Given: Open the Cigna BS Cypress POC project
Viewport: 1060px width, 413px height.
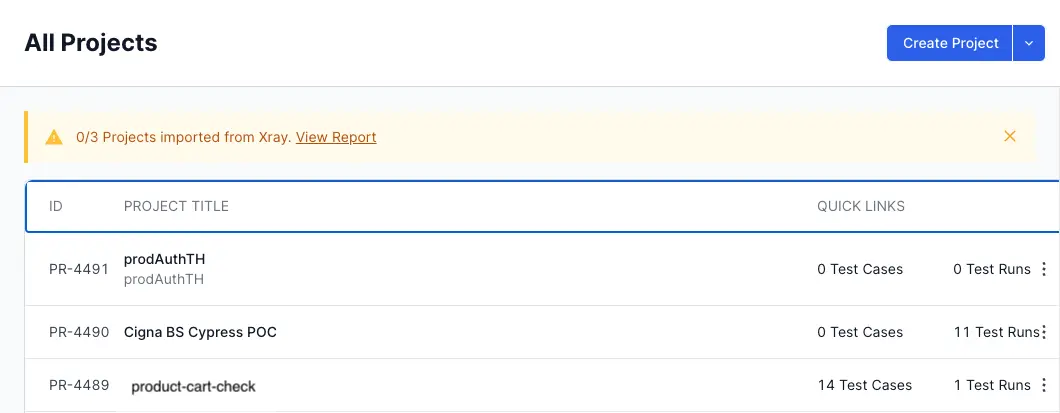Looking at the screenshot, I should (x=200, y=332).
